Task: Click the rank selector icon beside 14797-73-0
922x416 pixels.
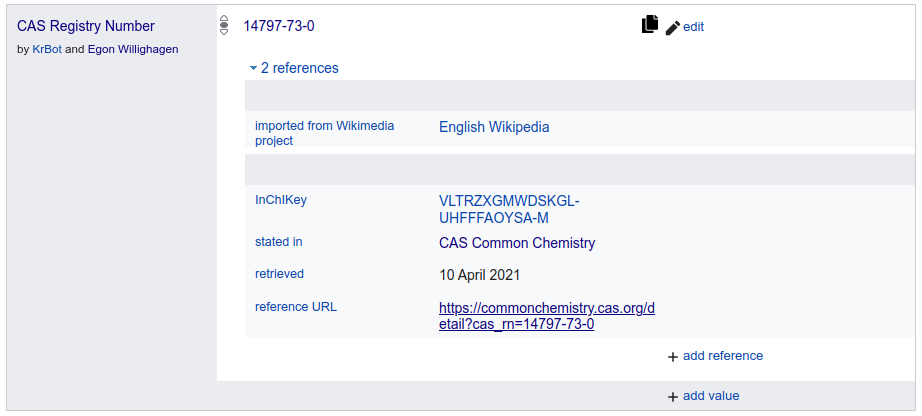Action: (223, 25)
